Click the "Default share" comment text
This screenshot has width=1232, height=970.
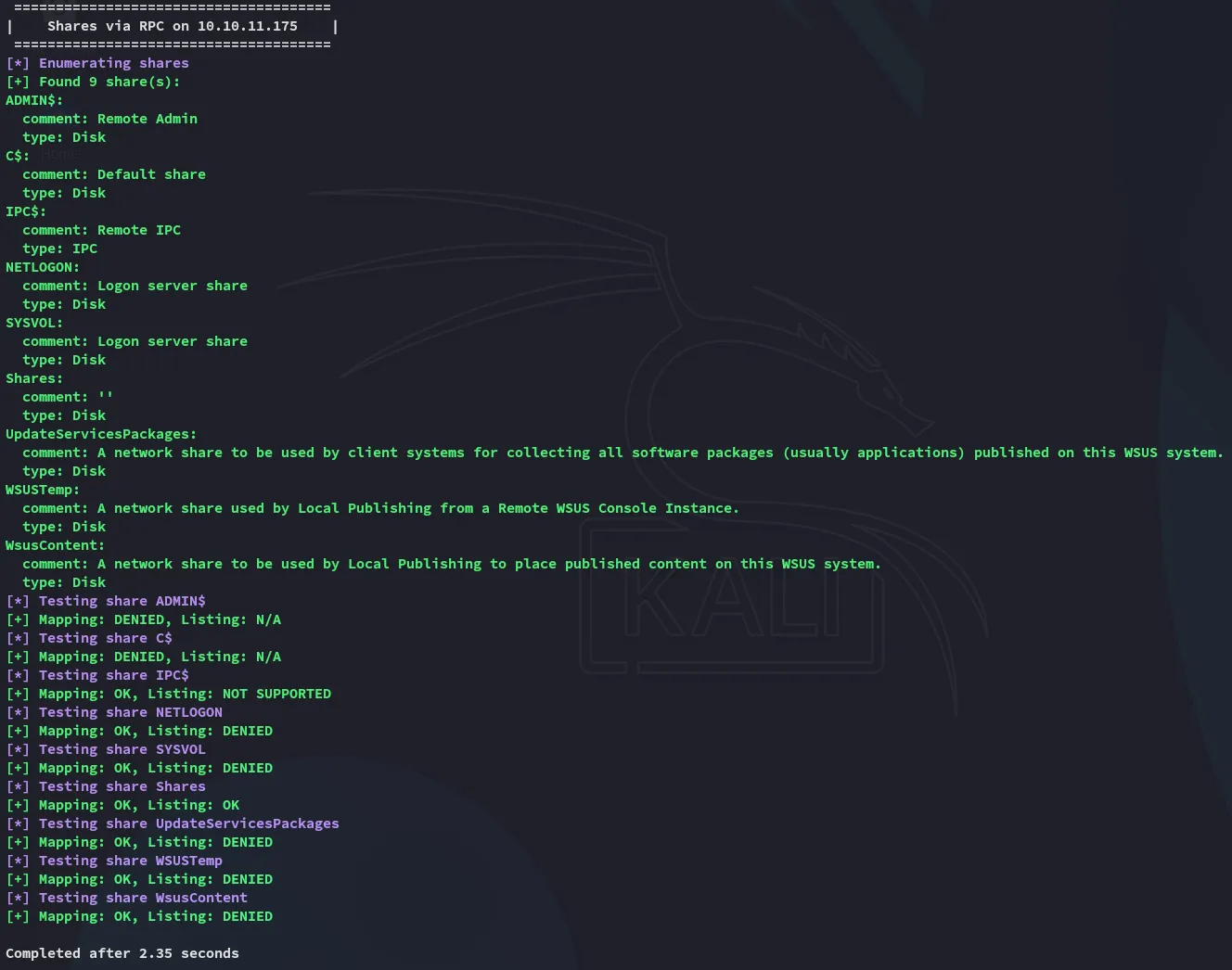pyautogui.click(x=151, y=174)
